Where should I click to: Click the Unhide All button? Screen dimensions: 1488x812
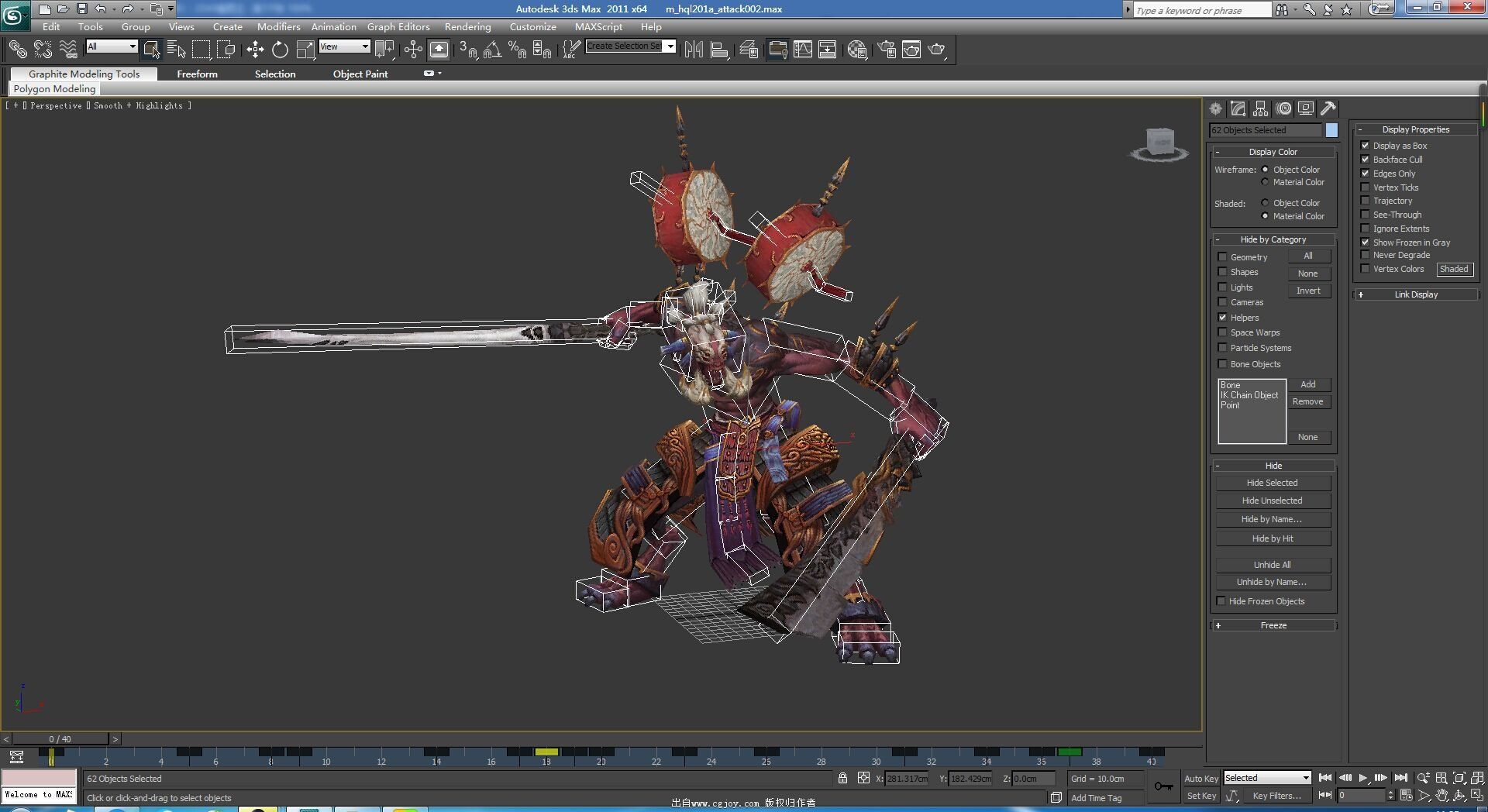coord(1273,565)
